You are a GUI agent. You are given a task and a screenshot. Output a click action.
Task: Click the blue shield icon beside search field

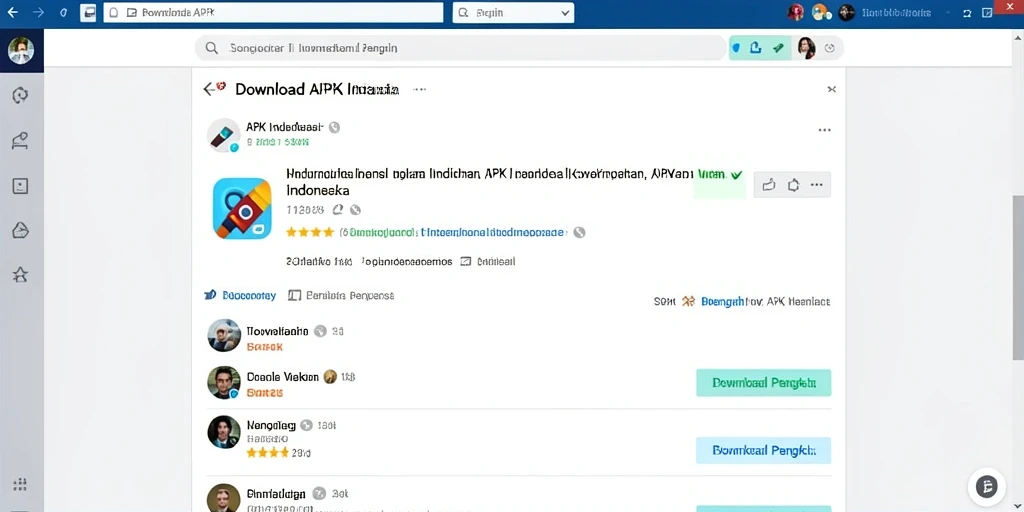[x=736, y=48]
